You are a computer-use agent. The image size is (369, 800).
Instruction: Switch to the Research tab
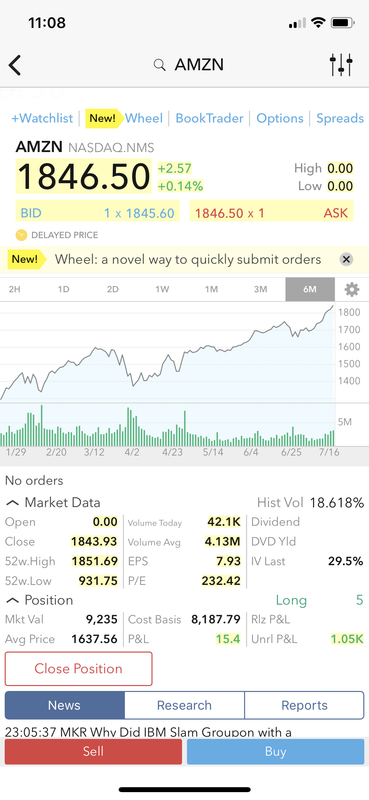184,705
